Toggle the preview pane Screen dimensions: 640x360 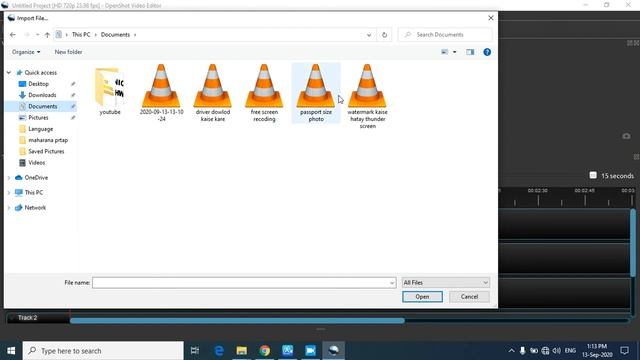tap(470, 52)
